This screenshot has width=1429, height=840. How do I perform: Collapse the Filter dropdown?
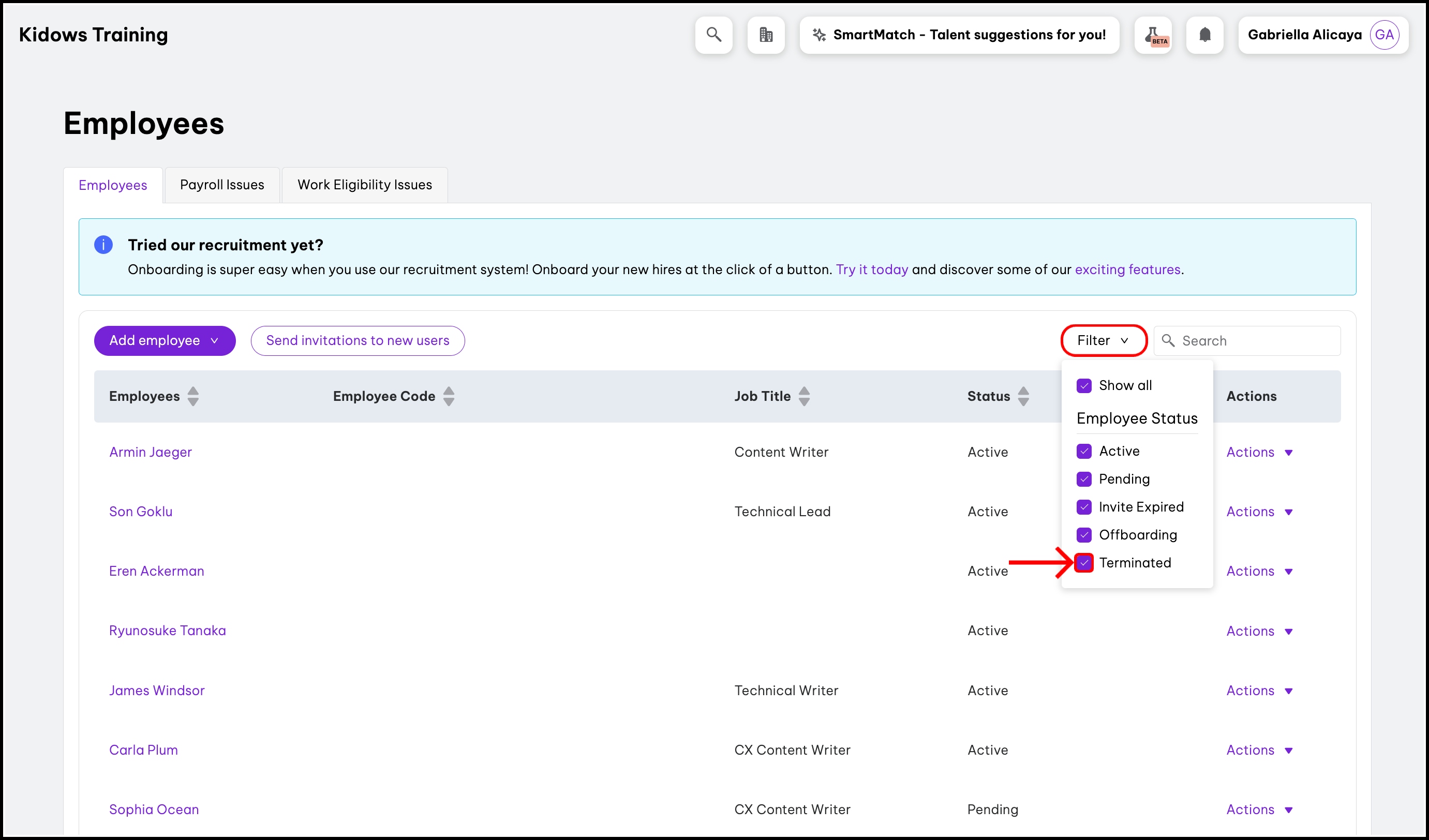[x=1103, y=341]
